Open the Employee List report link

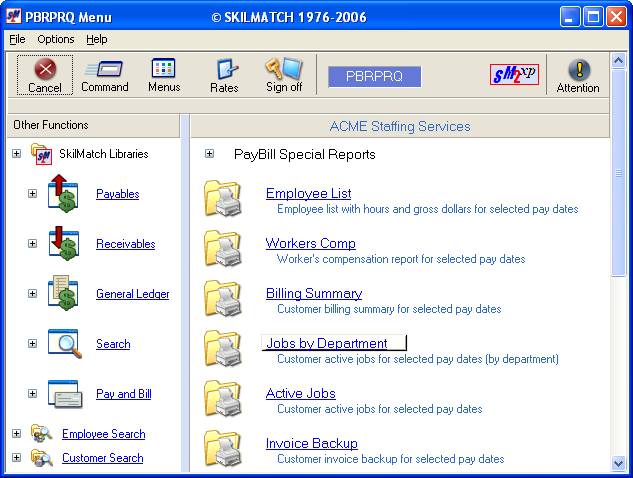pos(308,193)
